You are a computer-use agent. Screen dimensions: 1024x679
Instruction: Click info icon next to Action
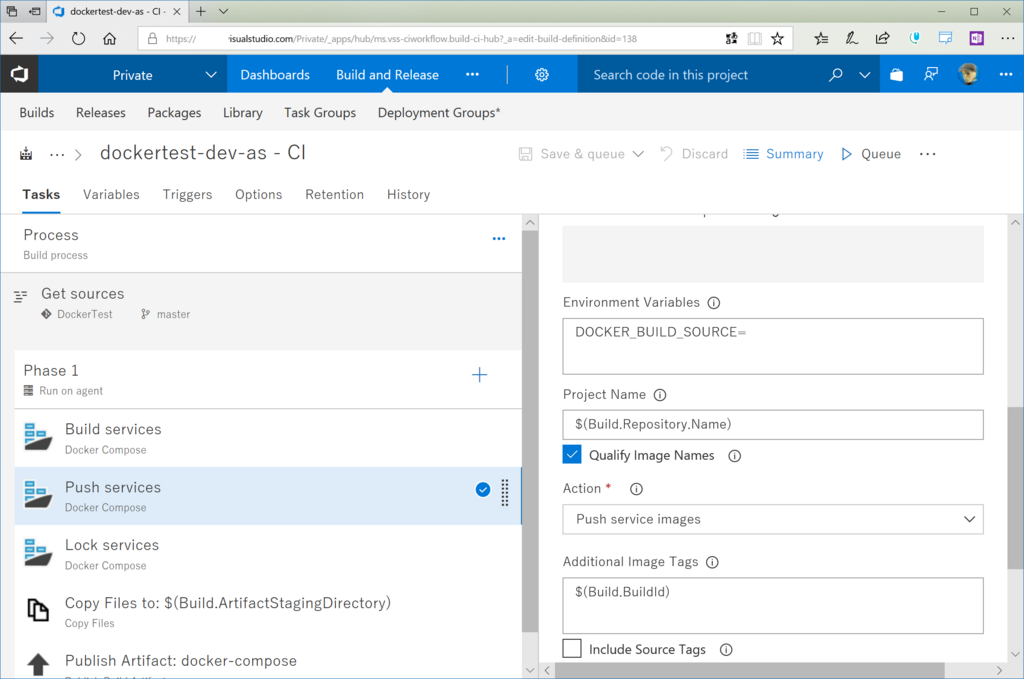point(636,488)
